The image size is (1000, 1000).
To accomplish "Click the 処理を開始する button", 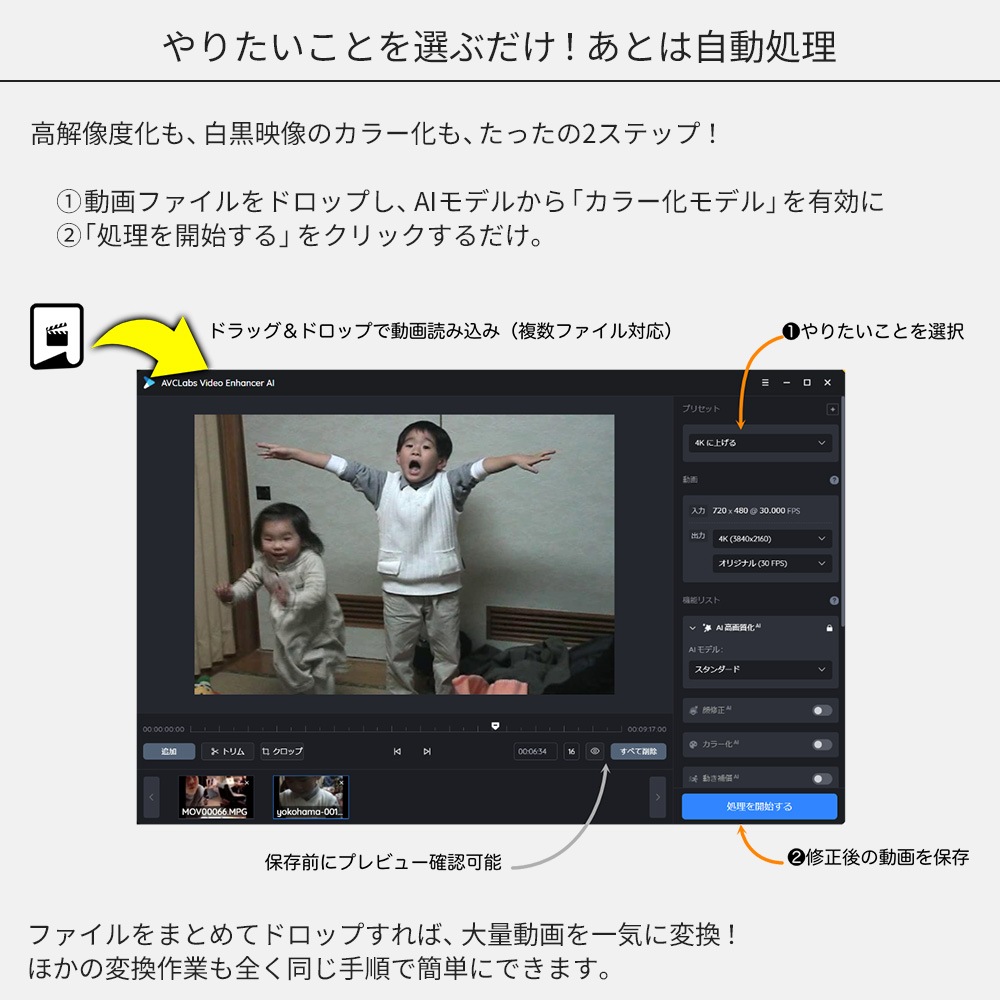I will point(759,806).
